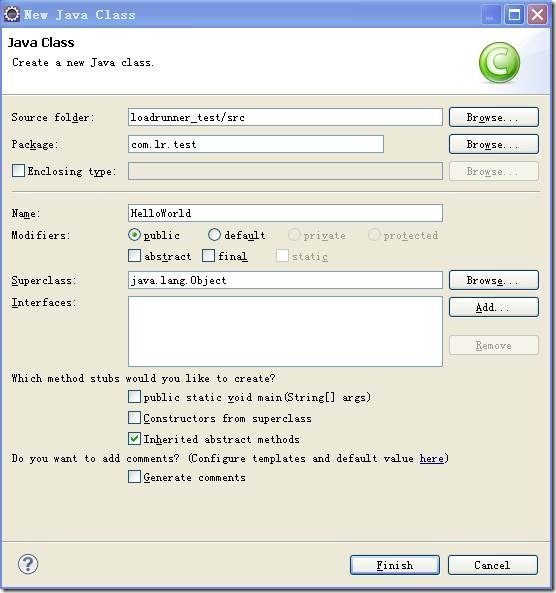Minimize the New Java Class window

(x=491, y=15)
